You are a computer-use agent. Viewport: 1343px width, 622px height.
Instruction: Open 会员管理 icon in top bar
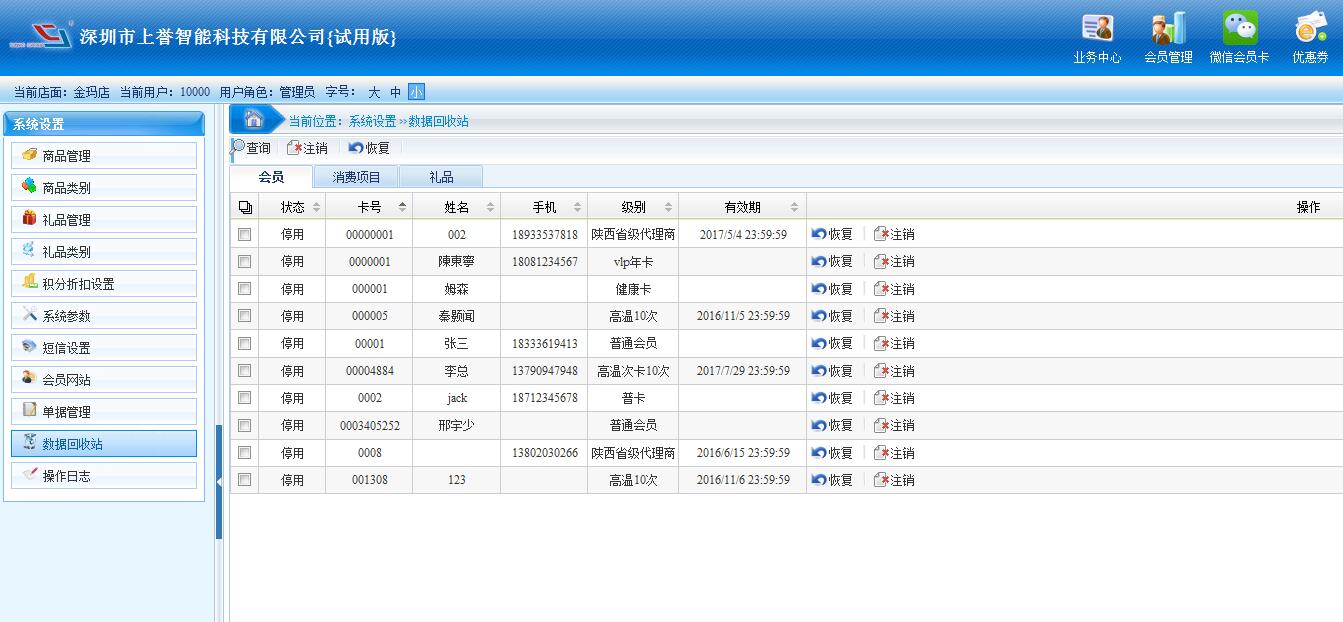pyautogui.click(x=1168, y=29)
